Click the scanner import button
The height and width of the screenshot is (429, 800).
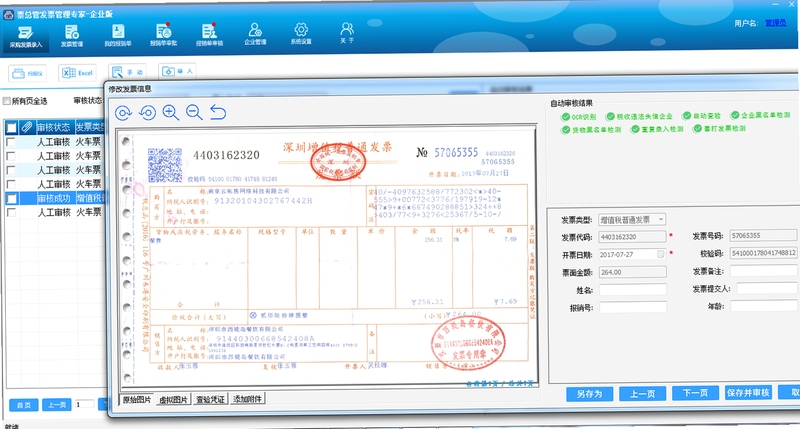[x=28, y=73]
